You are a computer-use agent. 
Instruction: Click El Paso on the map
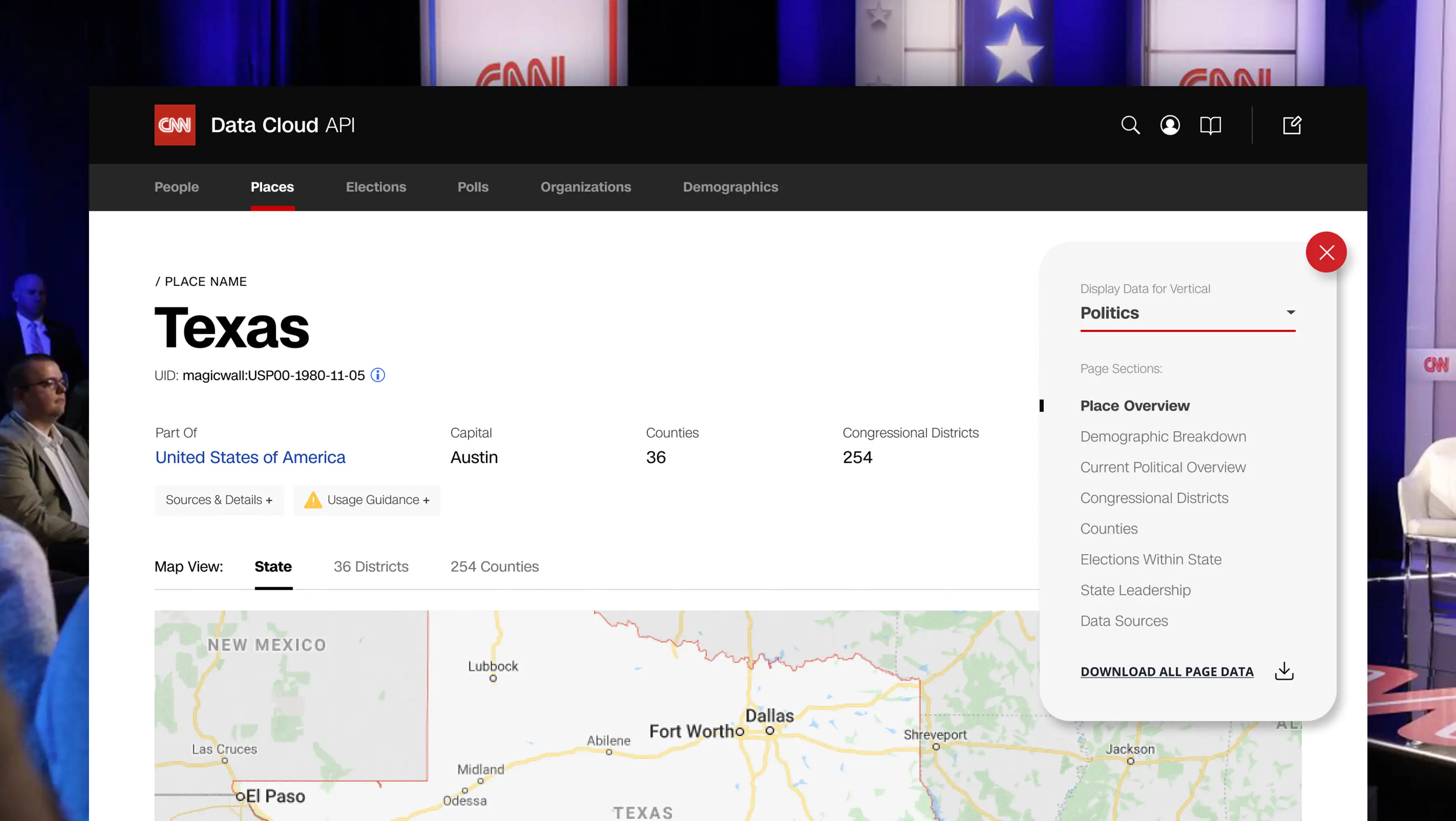coord(275,796)
